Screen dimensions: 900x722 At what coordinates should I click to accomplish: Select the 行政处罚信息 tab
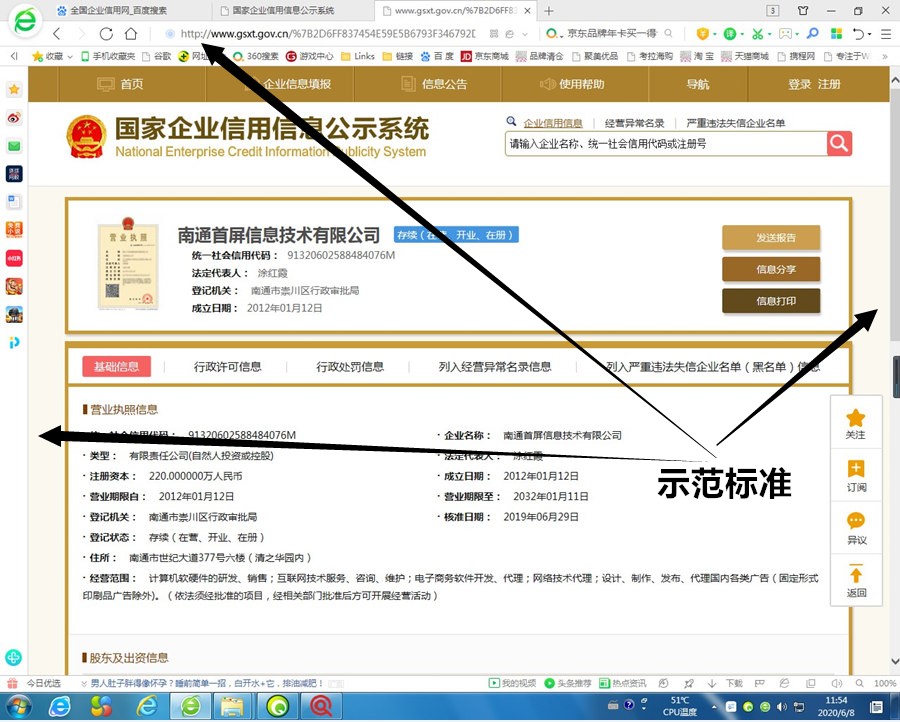pos(350,366)
